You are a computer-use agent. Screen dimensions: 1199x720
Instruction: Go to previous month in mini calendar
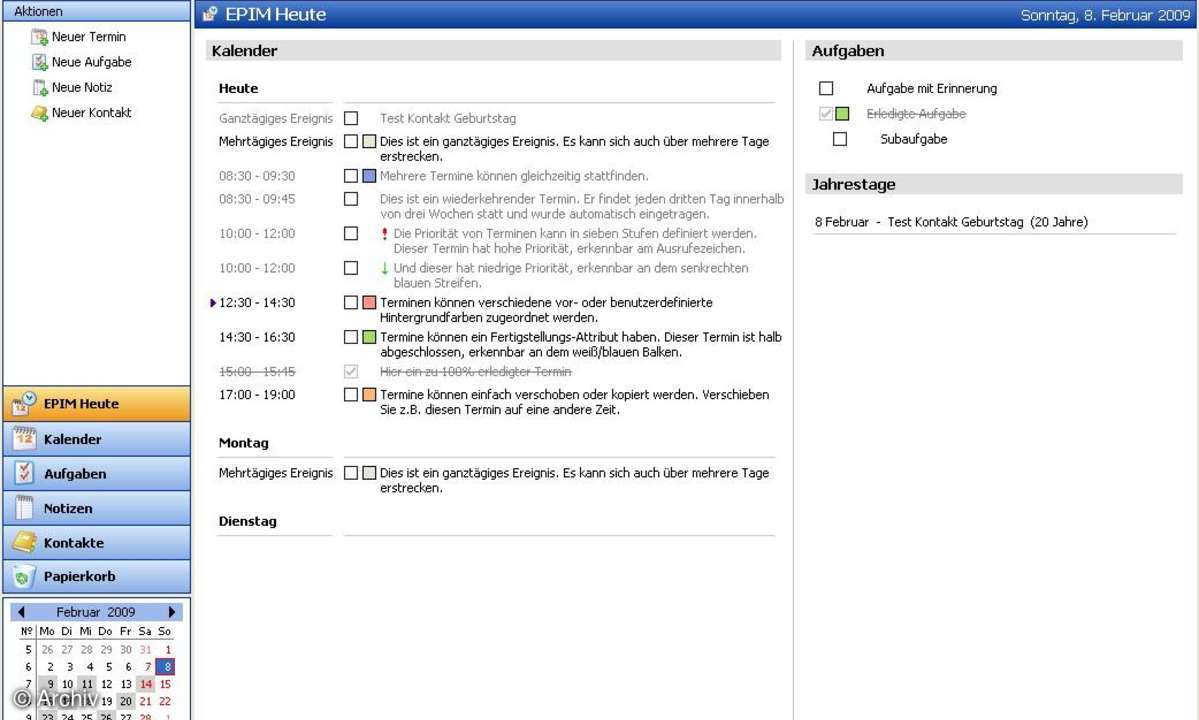point(21,611)
